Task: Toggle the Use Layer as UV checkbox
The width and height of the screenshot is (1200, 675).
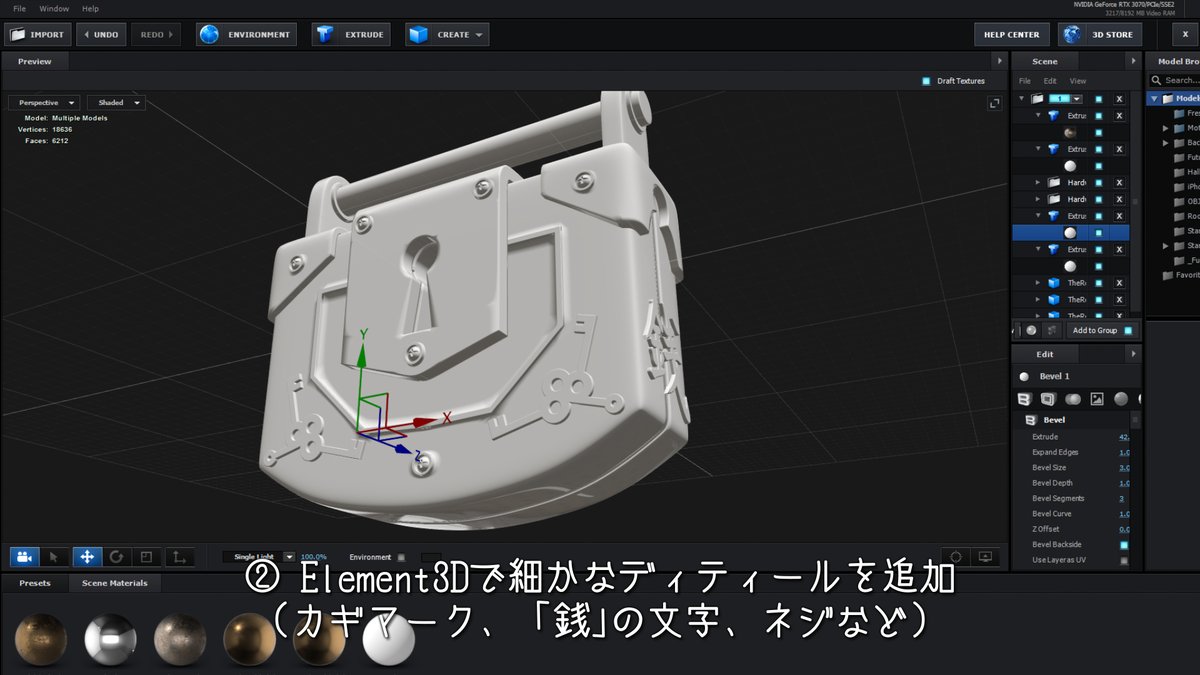Action: tap(1124, 560)
